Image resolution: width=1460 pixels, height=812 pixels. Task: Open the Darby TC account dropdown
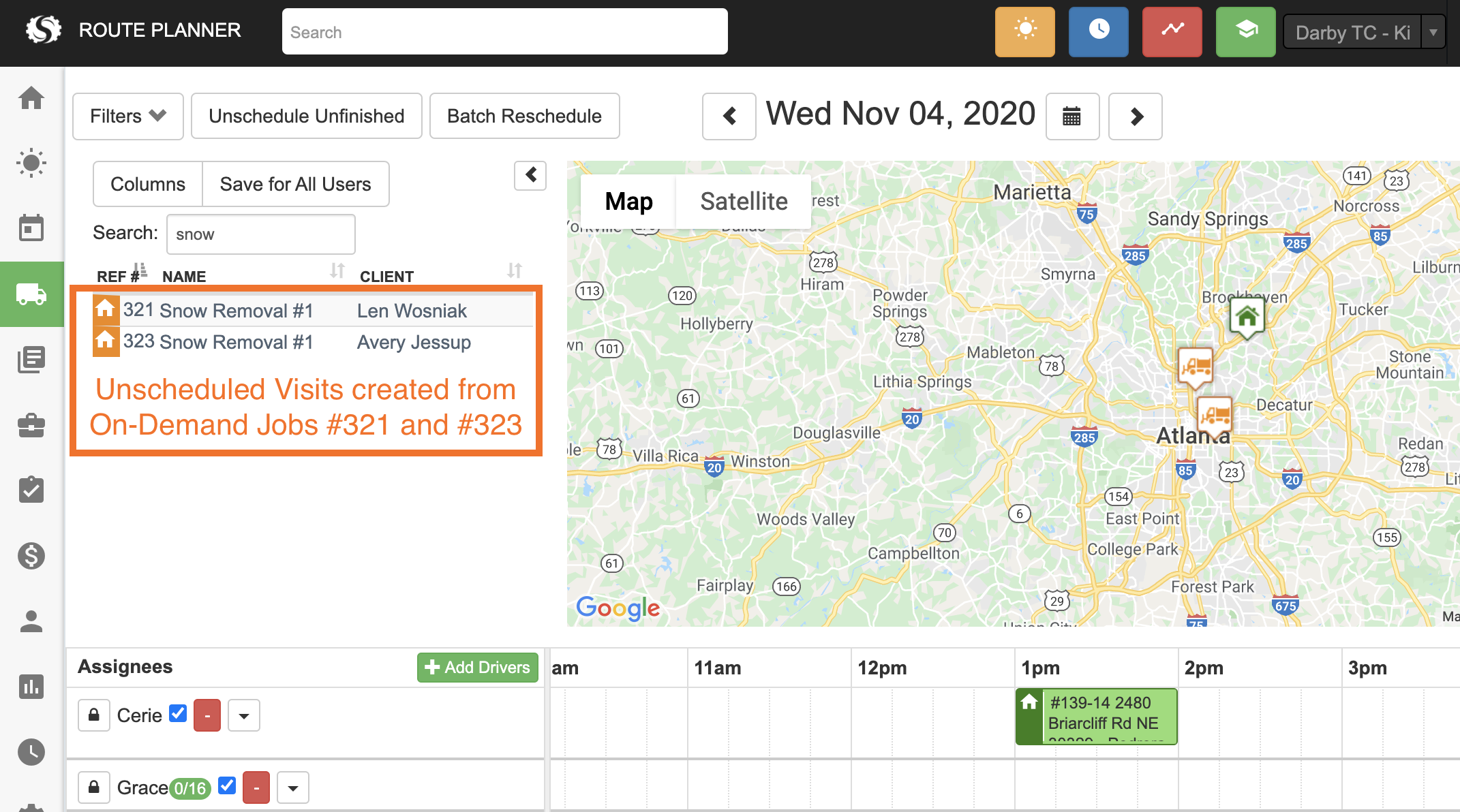click(x=1433, y=32)
